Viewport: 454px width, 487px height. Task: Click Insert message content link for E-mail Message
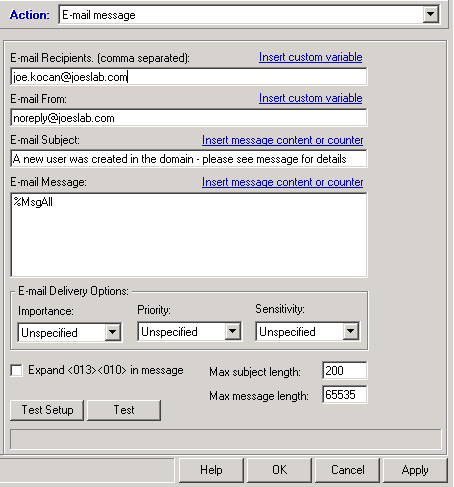click(282, 182)
